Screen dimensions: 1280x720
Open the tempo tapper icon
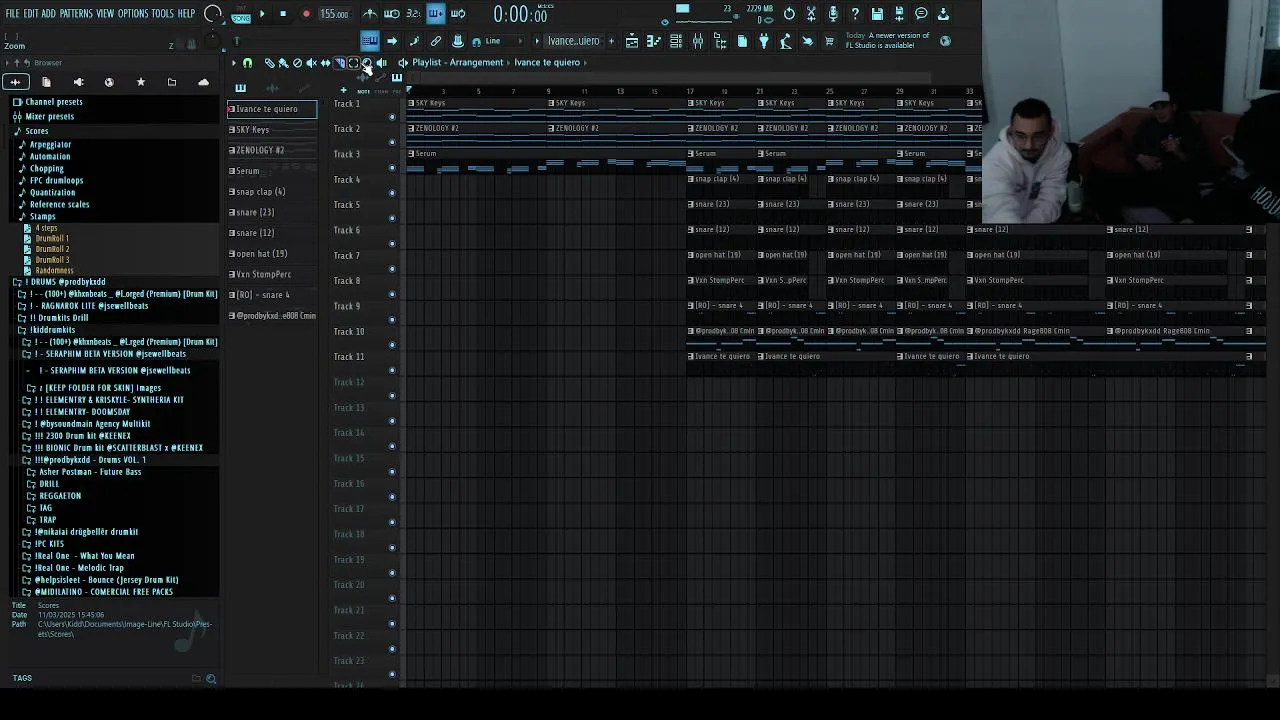pyautogui.click(x=786, y=41)
